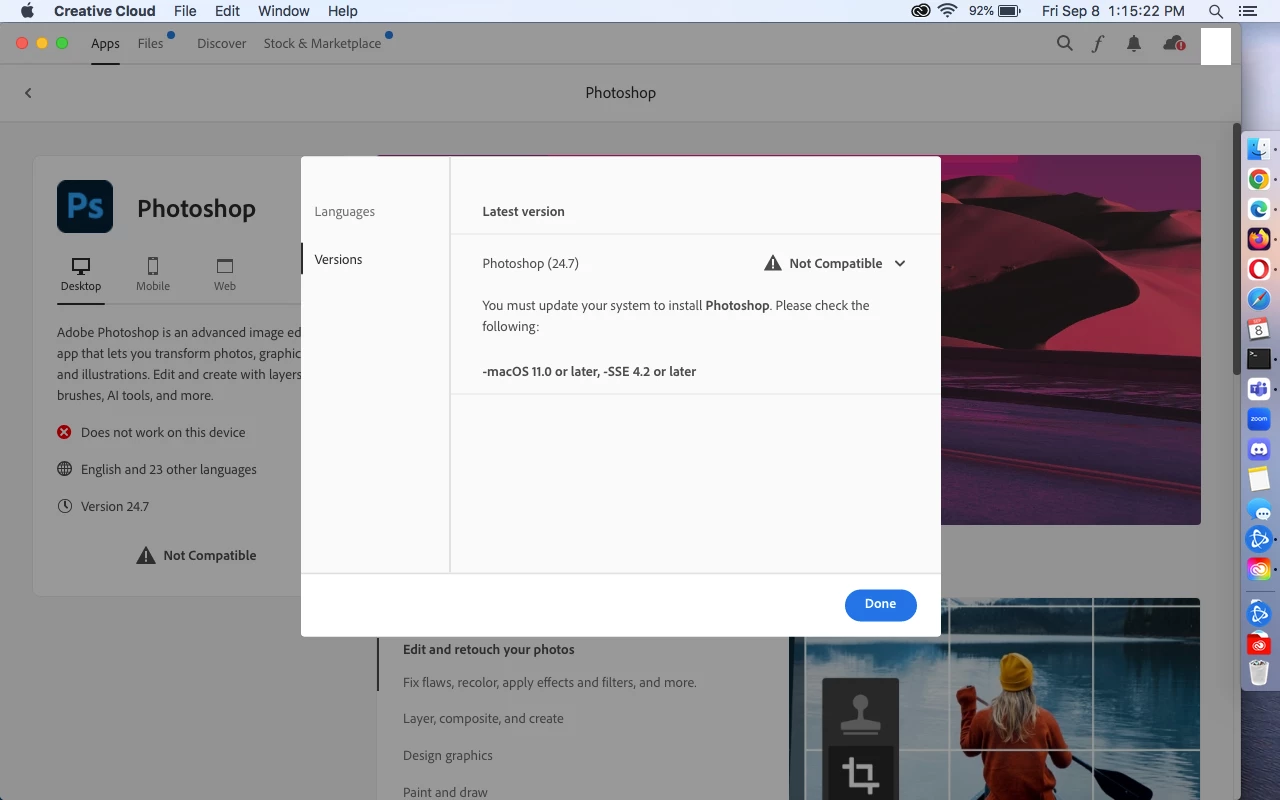Click the kayaker photo preview image
This screenshot has height=800, width=1280.
(x=994, y=699)
